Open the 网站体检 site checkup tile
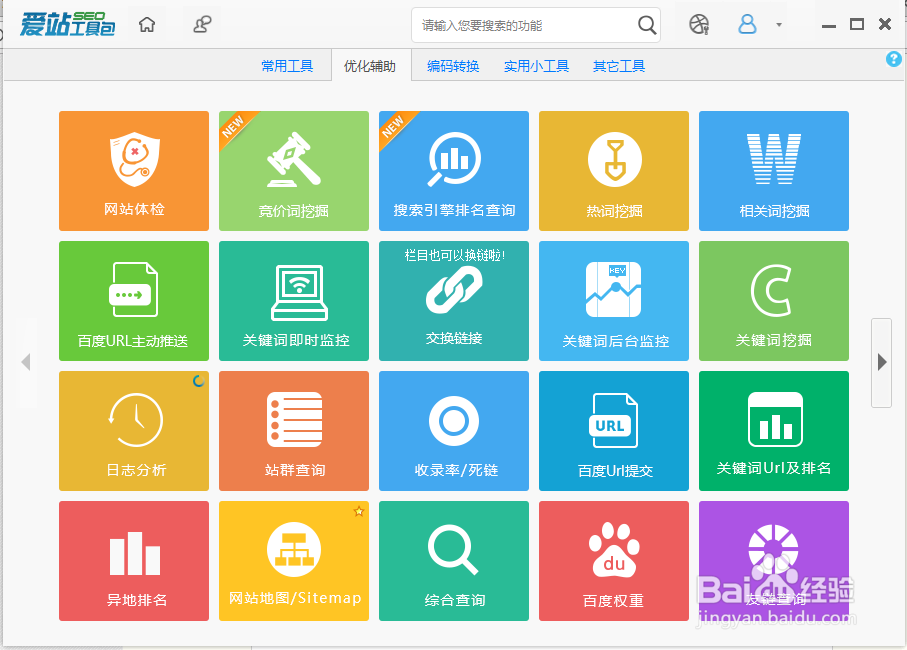 pos(134,171)
